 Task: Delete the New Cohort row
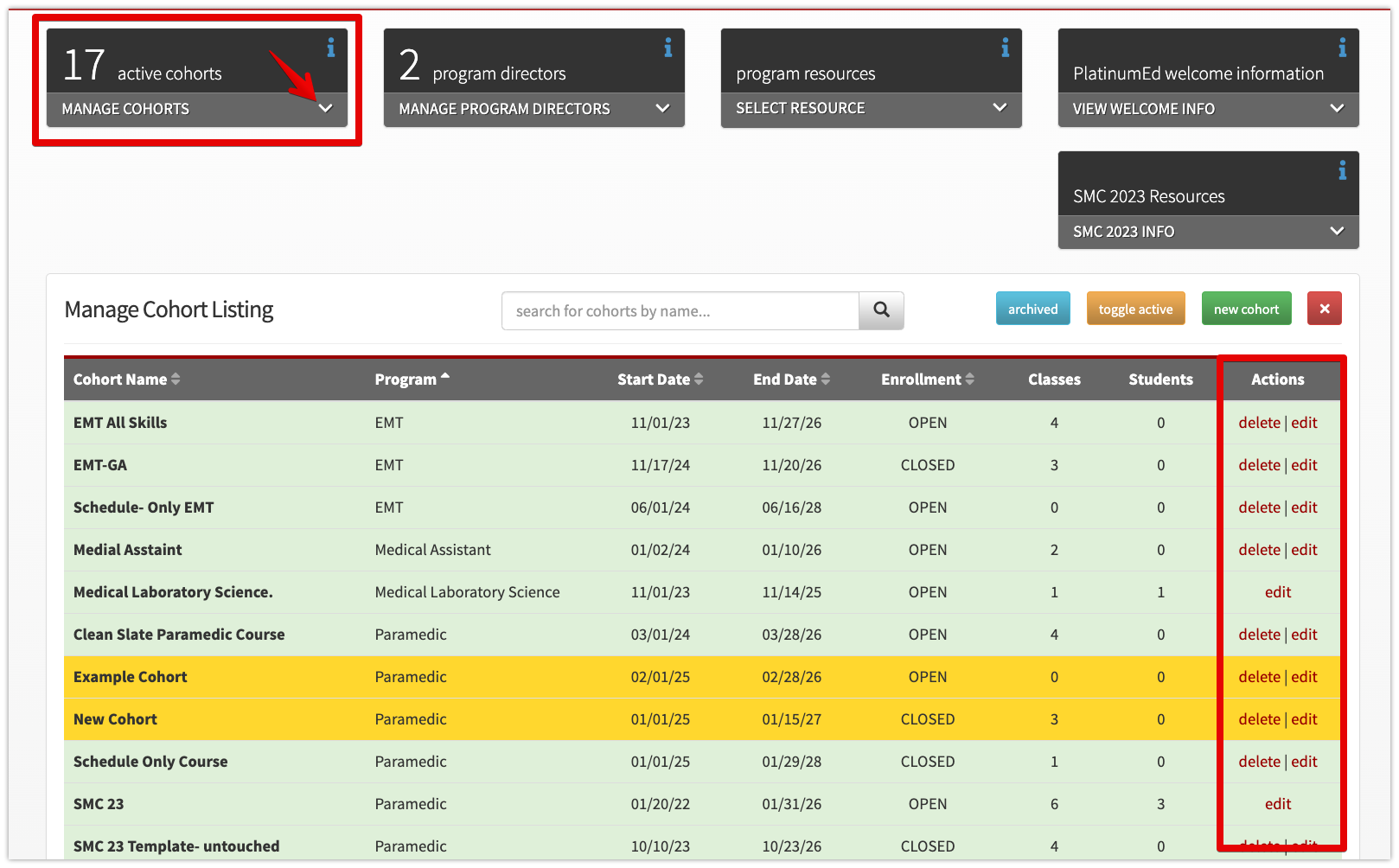[x=1259, y=719]
